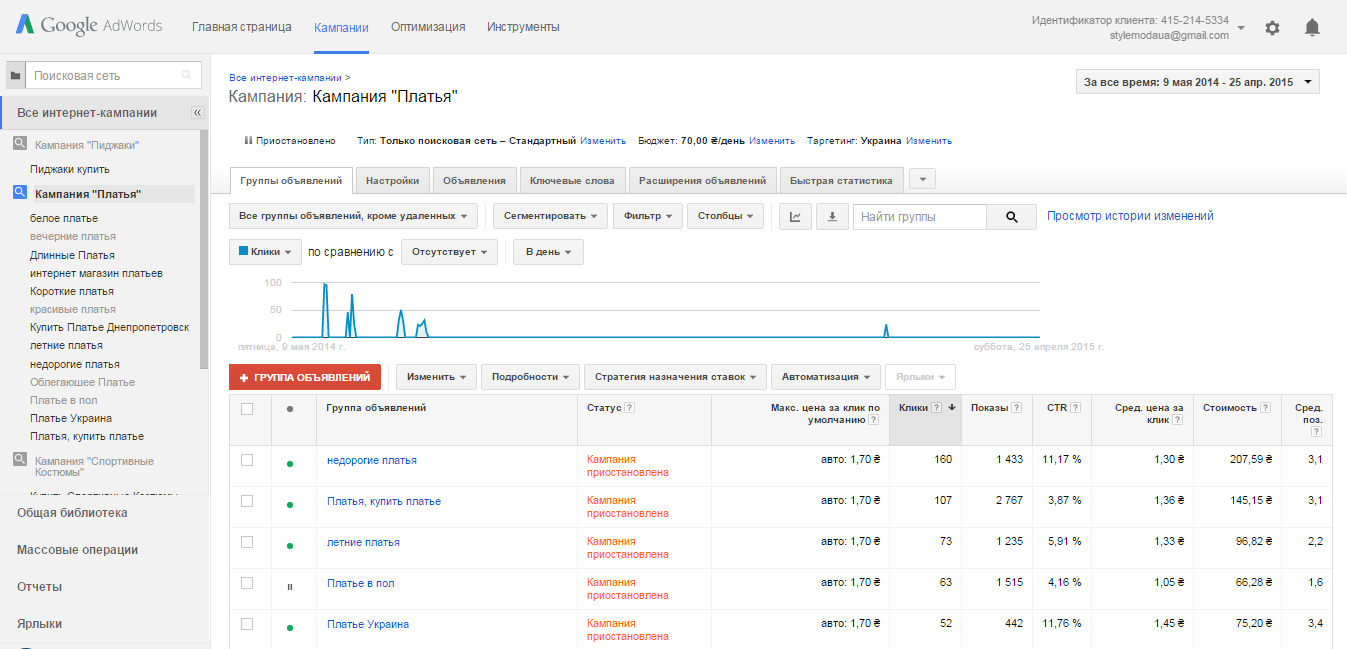Switch to the Объявления tab
The width and height of the screenshot is (1347, 649).
pyautogui.click(x=475, y=181)
